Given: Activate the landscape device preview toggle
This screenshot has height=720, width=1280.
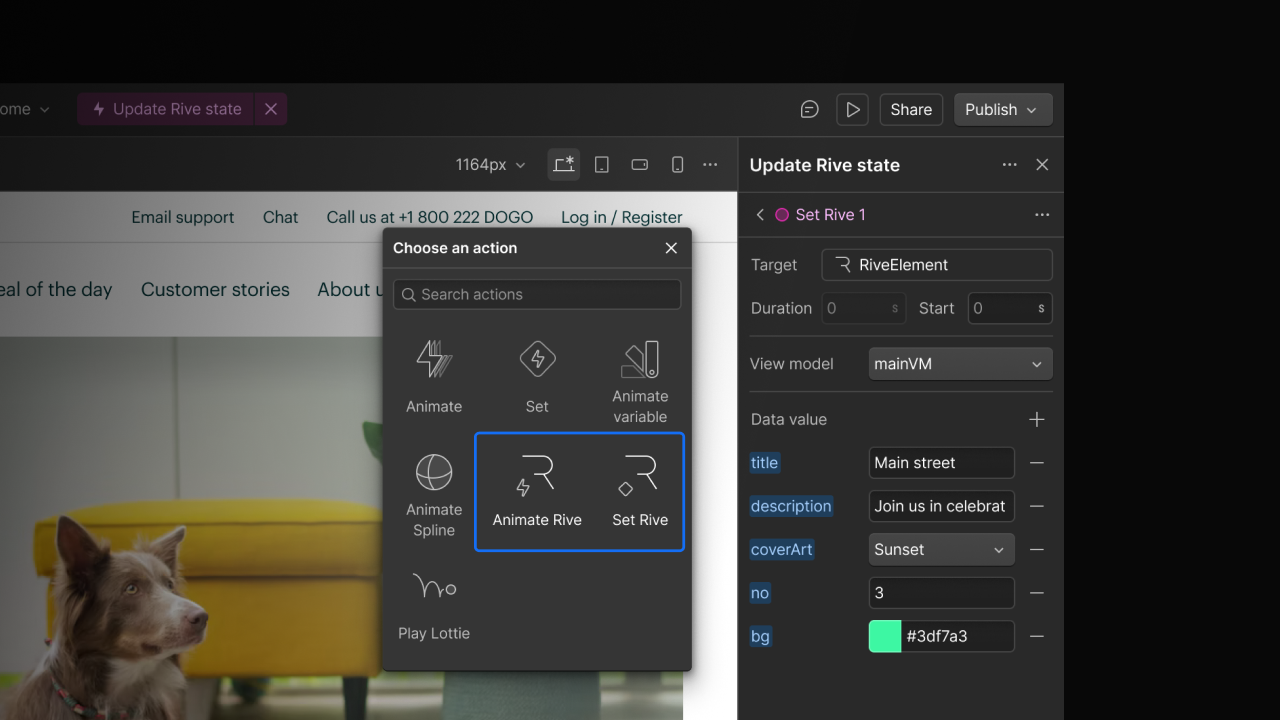Looking at the screenshot, I should tap(639, 164).
